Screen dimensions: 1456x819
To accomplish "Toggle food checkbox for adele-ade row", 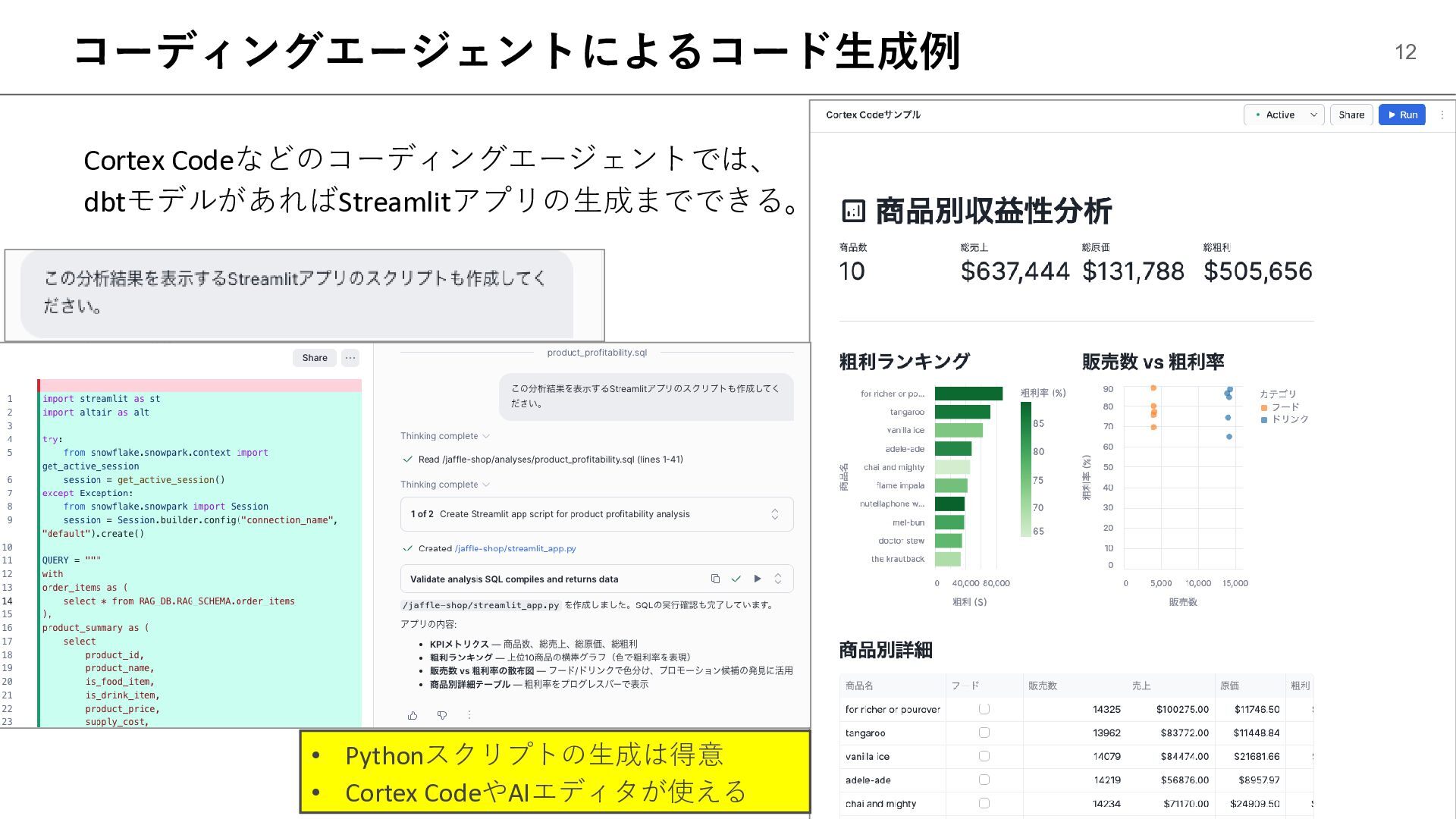I will pyautogui.click(x=984, y=780).
